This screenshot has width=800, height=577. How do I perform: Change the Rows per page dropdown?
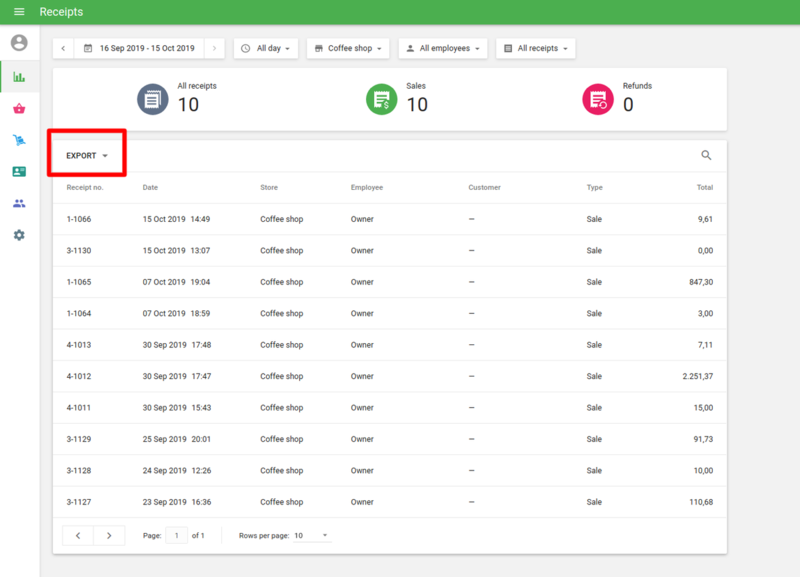tap(311, 536)
